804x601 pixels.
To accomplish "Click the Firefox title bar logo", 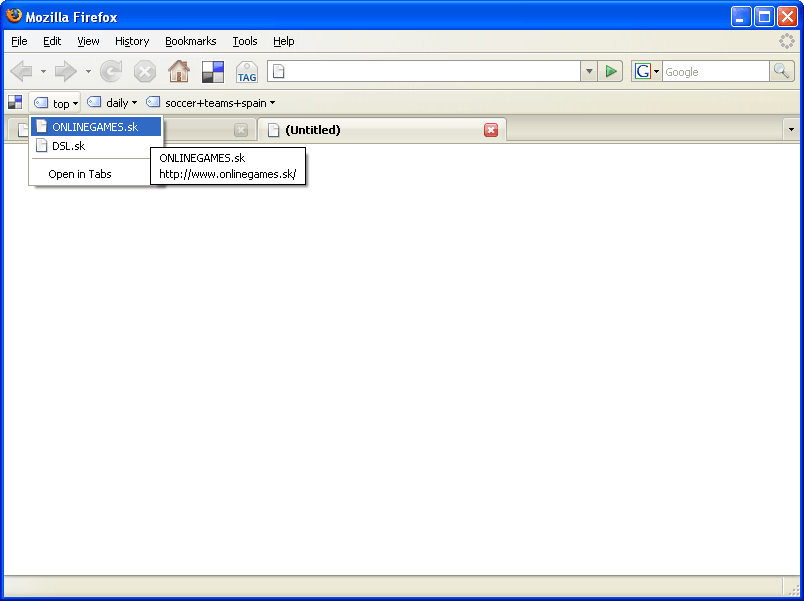I will click(x=14, y=16).
